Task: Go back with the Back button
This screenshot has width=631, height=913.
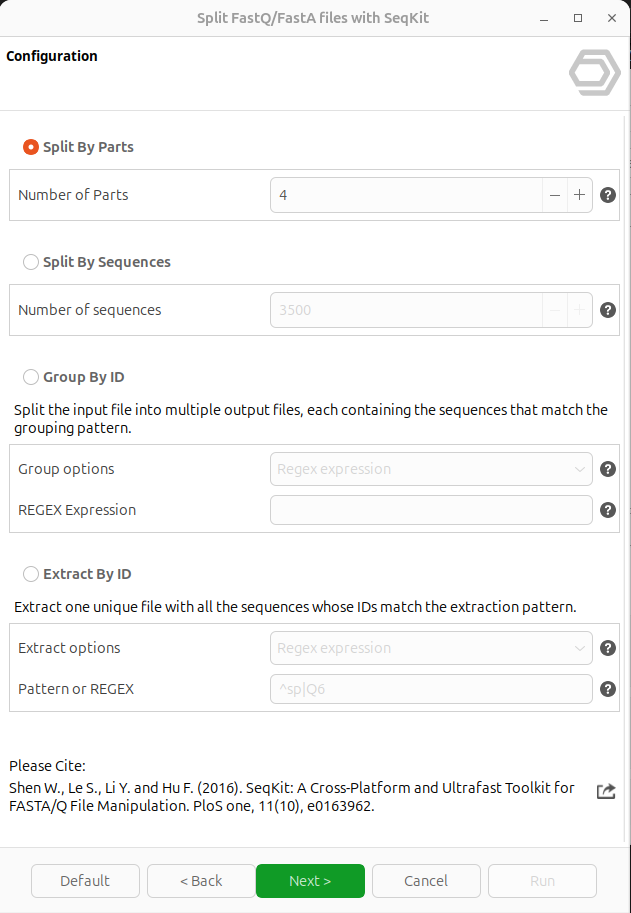Action: (201, 881)
